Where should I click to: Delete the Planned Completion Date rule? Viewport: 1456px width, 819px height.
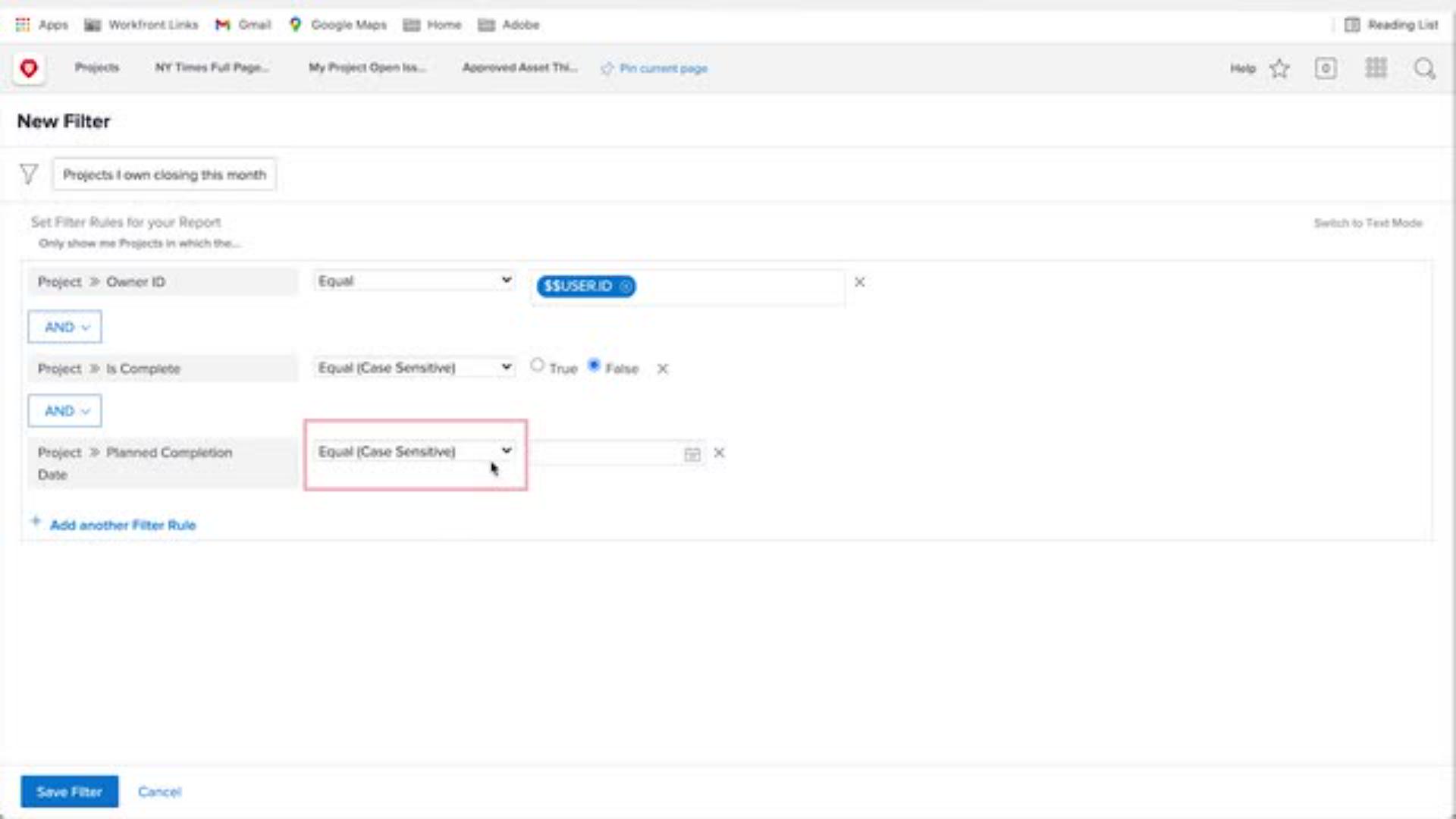coord(719,453)
